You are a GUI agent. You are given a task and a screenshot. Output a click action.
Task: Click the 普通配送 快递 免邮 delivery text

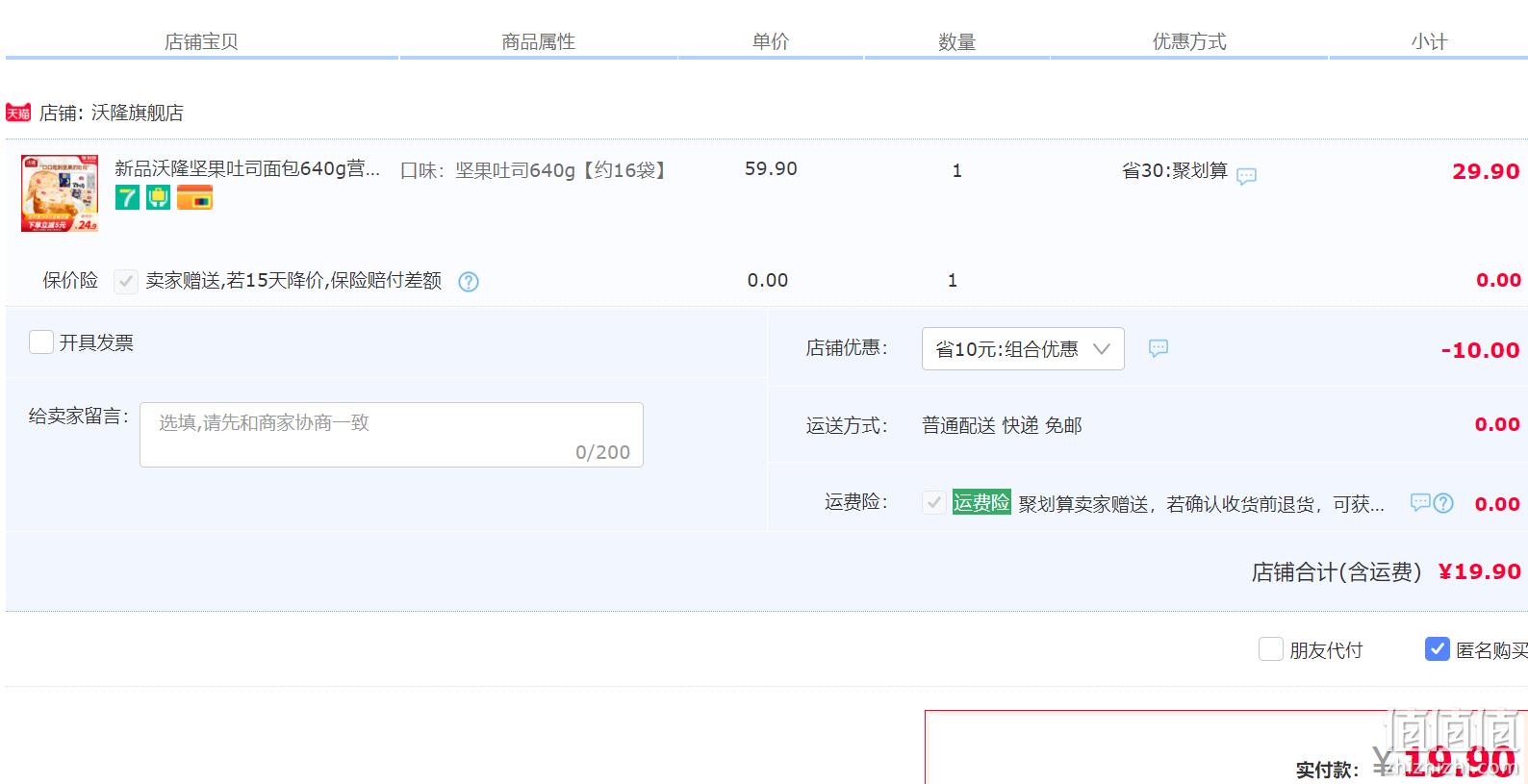[1002, 425]
